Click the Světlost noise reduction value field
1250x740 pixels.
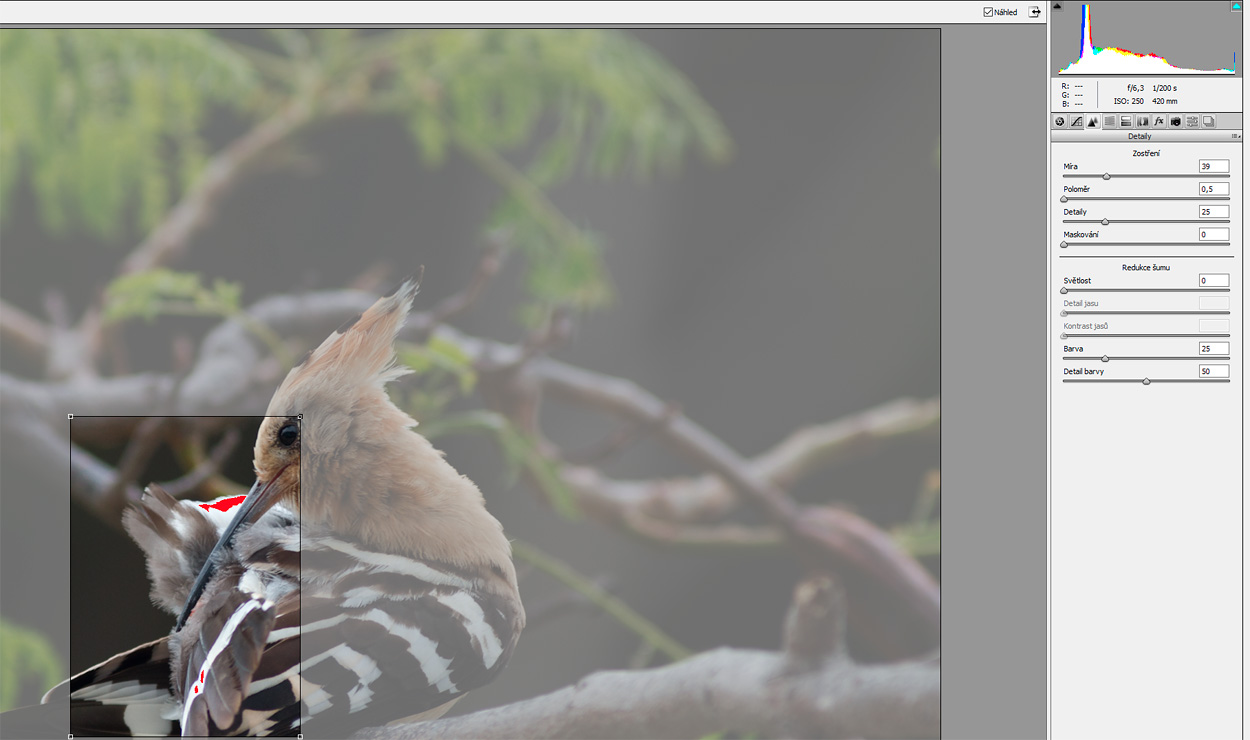pyautogui.click(x=1213, y=281)
